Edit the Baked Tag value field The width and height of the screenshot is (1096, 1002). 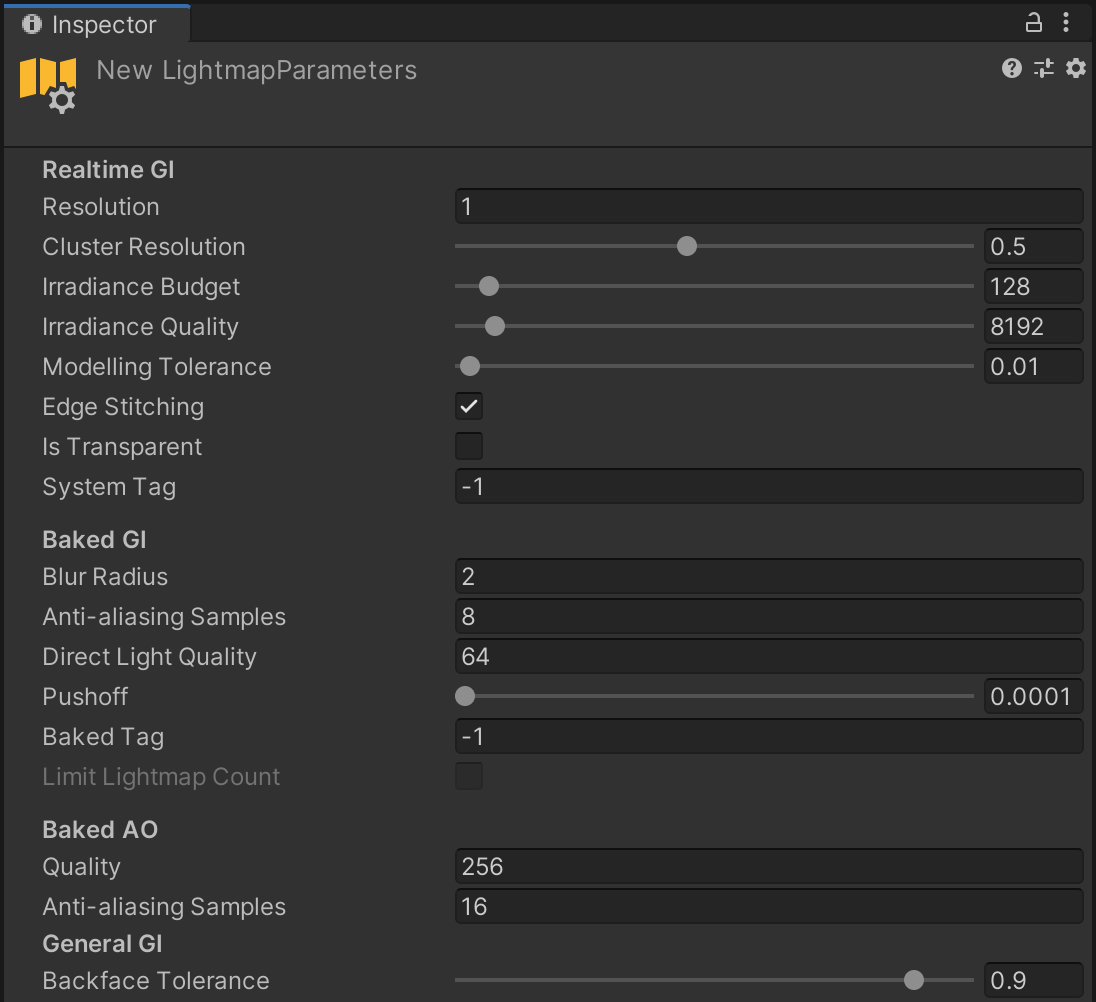click(769, 736)
